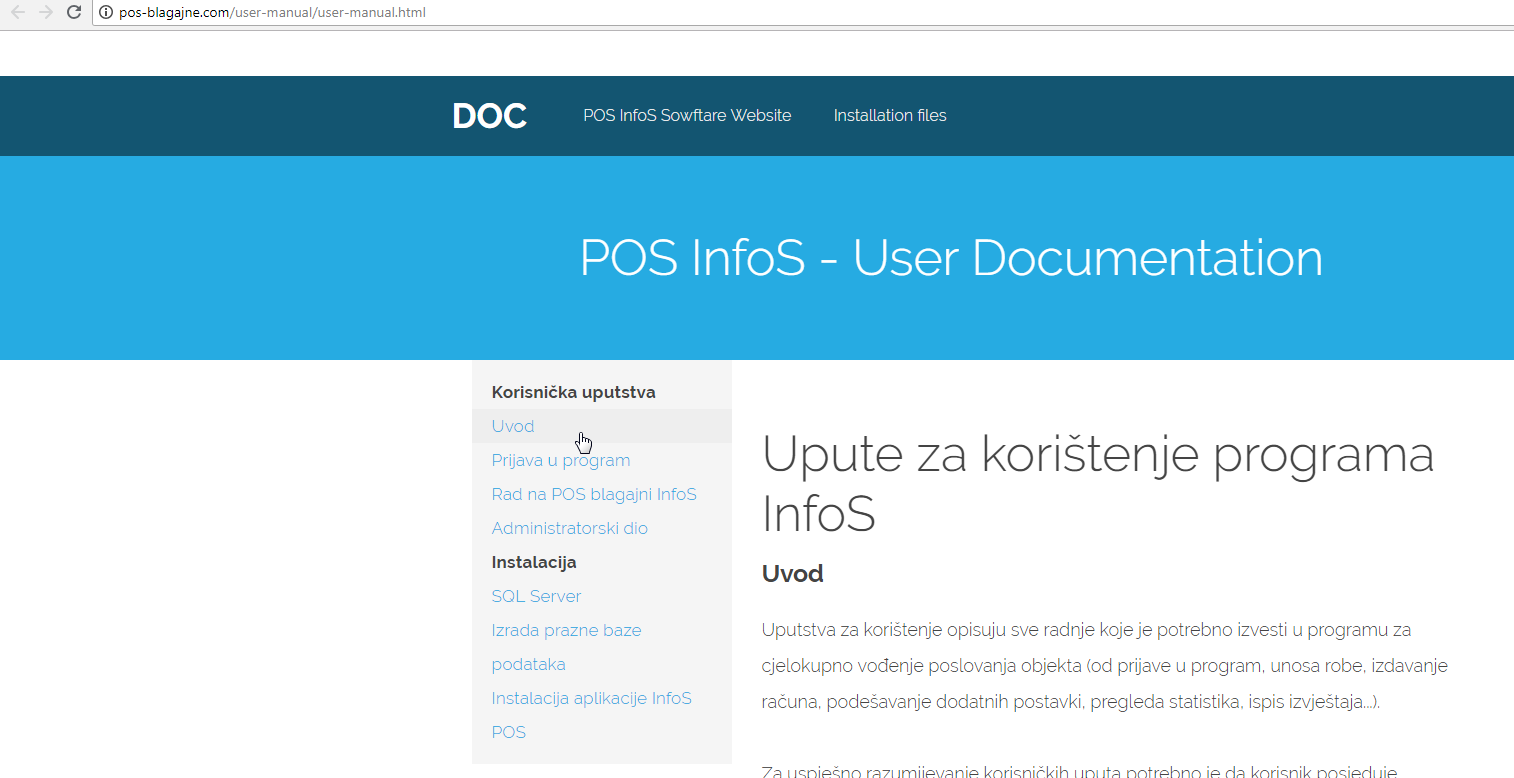The height and width of the screenshot is (778, 1514).
Task: Open POS InfoS Sowftare Website link
Action: point(687,116)
